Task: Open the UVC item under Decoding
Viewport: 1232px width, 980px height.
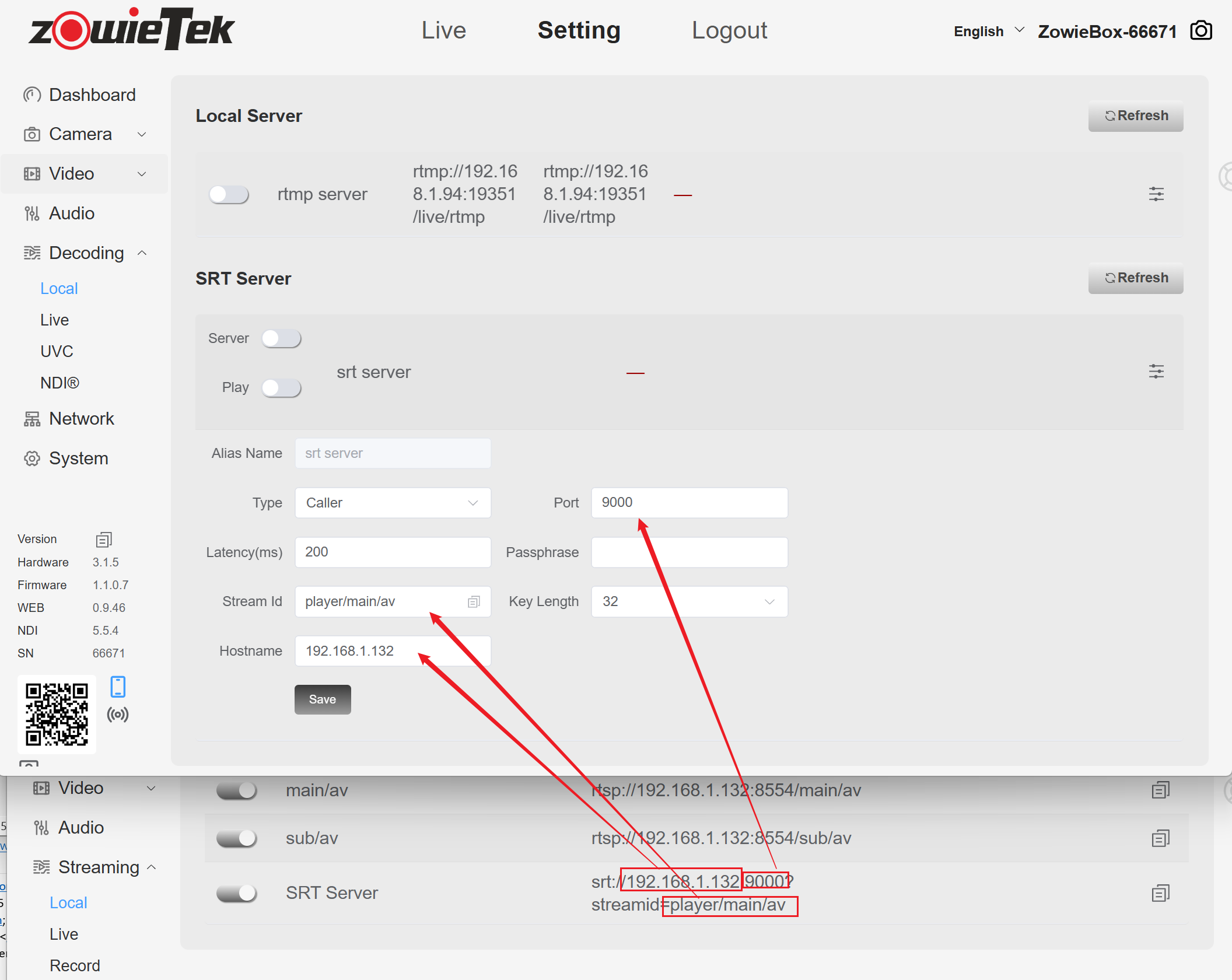Action: [x=57, y=351]
